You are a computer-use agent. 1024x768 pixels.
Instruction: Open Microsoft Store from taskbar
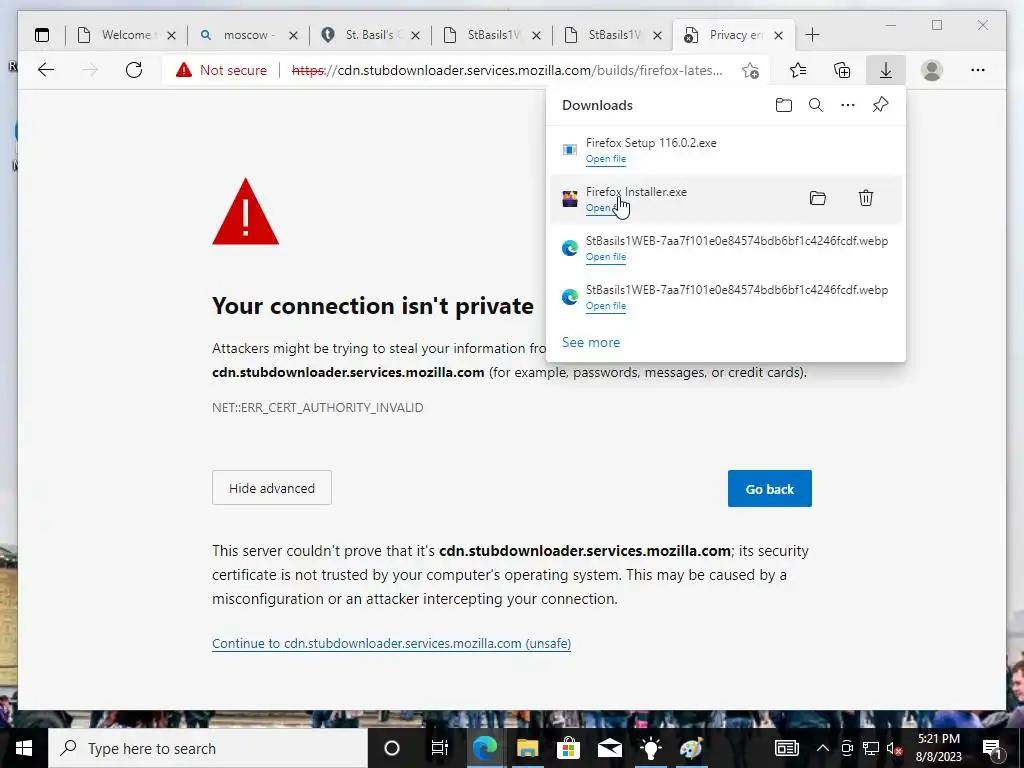568,748
